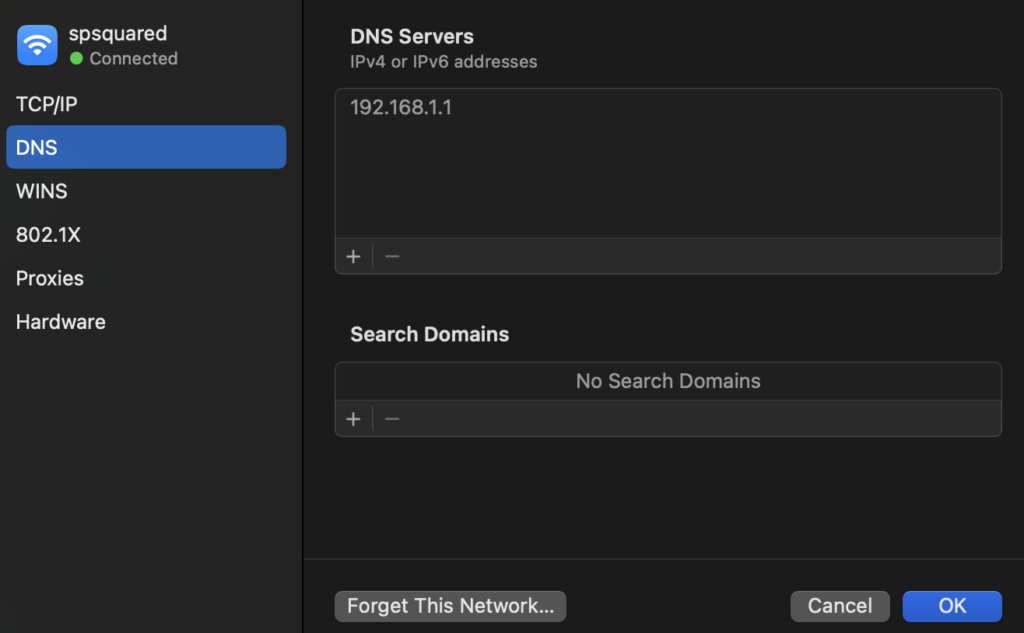Click the spsquared network name
This screenshot has width=1024, height=633.
(x=118, y=33)
